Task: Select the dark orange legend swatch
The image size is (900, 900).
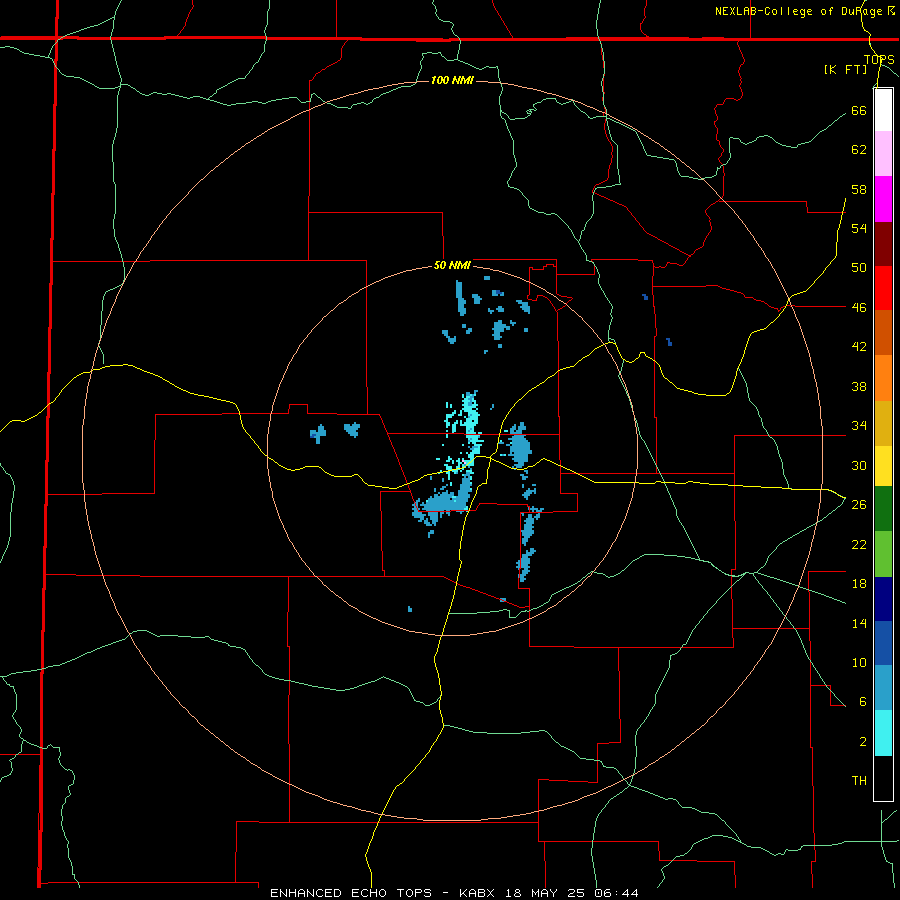Action: (883, 332)
